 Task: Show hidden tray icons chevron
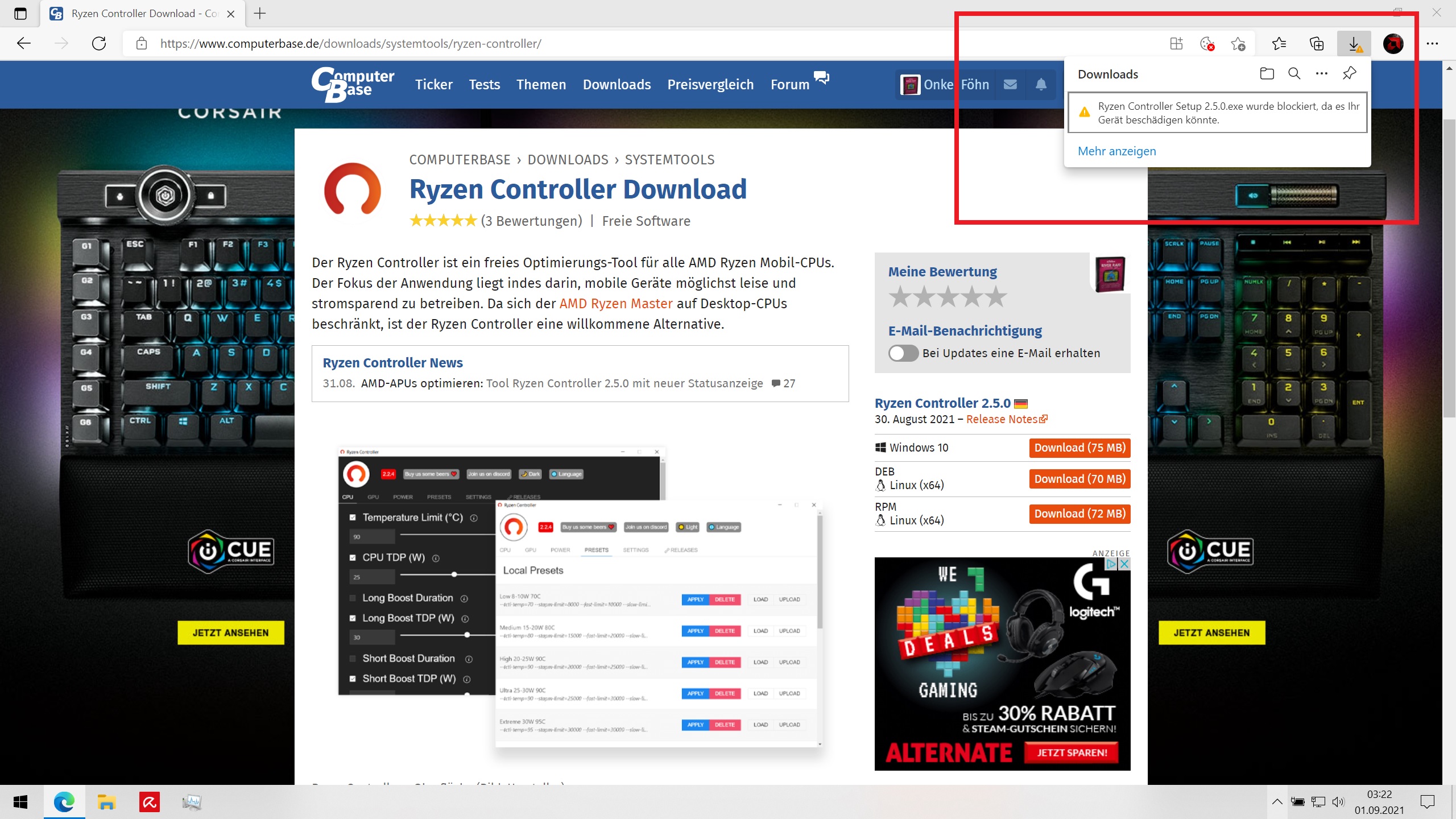[x=1277, y=802]
